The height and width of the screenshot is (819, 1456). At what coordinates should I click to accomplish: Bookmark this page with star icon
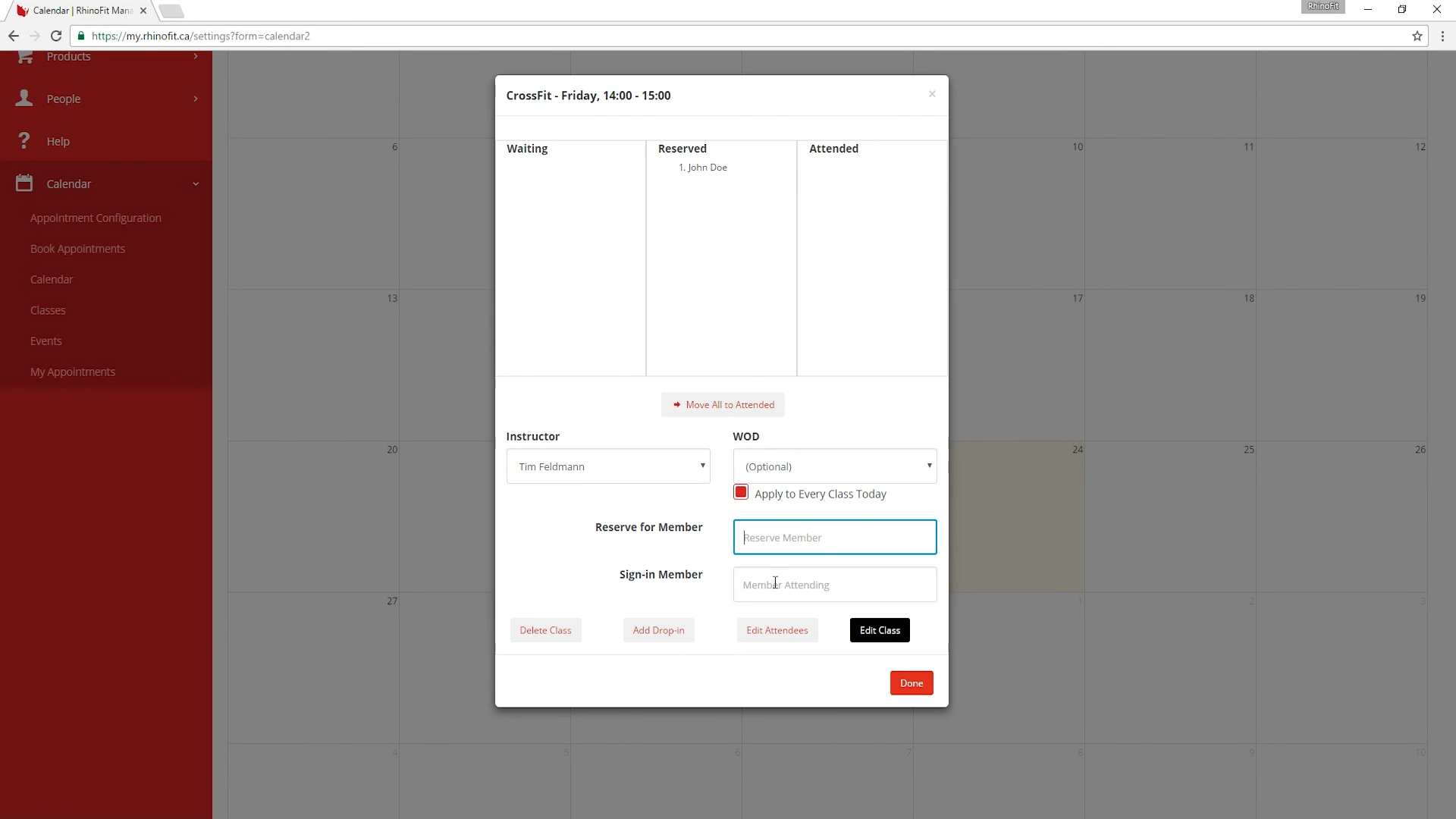point(1417,36)
